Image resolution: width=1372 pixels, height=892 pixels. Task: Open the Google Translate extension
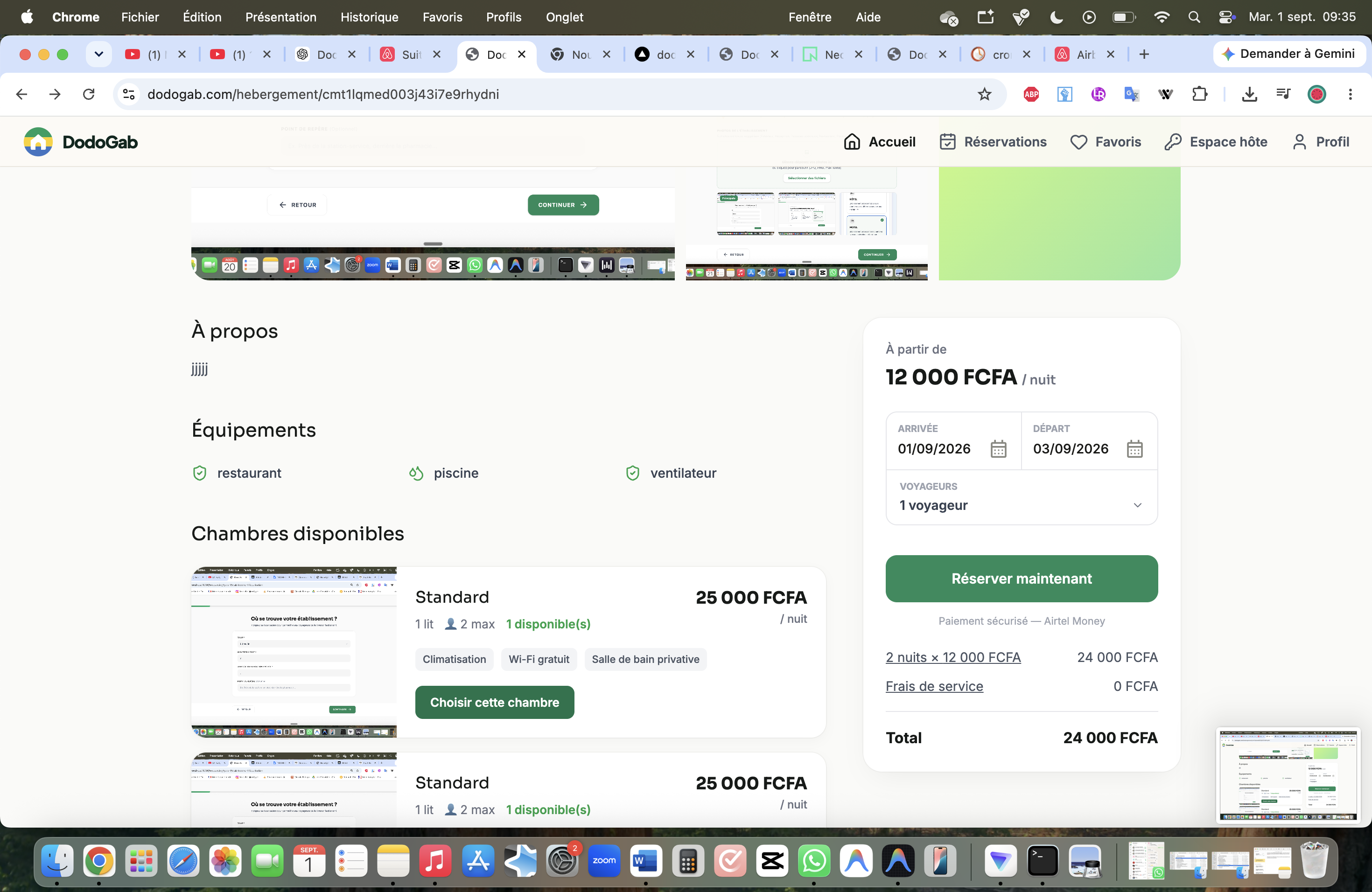pyautogui.click(x=1132, y=94)
